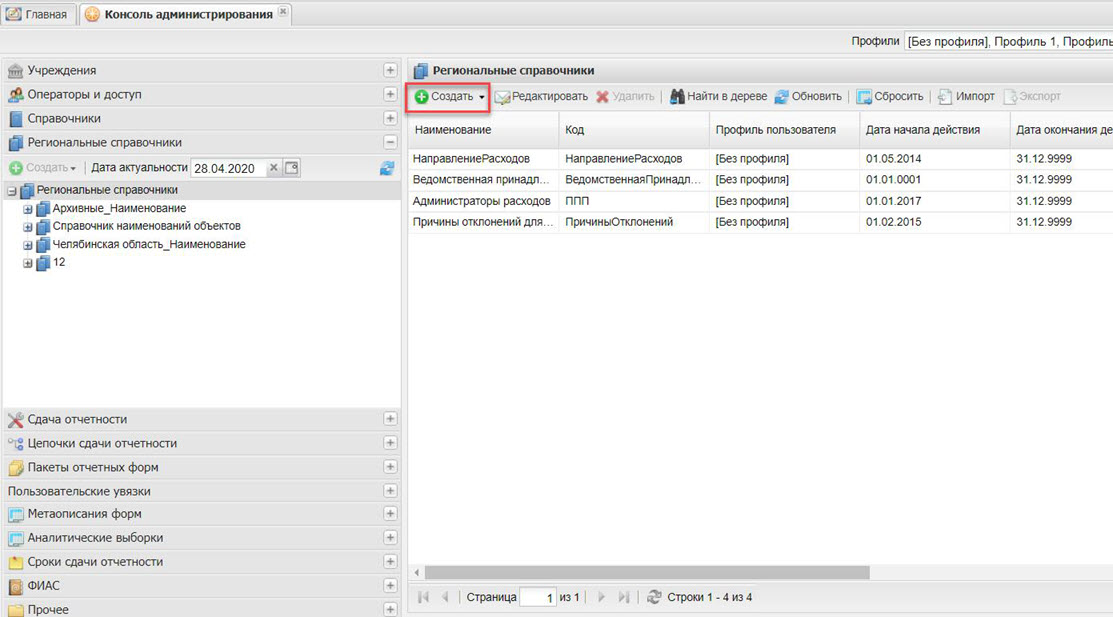Refresh the tree with left panel refresh icon

tap(387, 168)
